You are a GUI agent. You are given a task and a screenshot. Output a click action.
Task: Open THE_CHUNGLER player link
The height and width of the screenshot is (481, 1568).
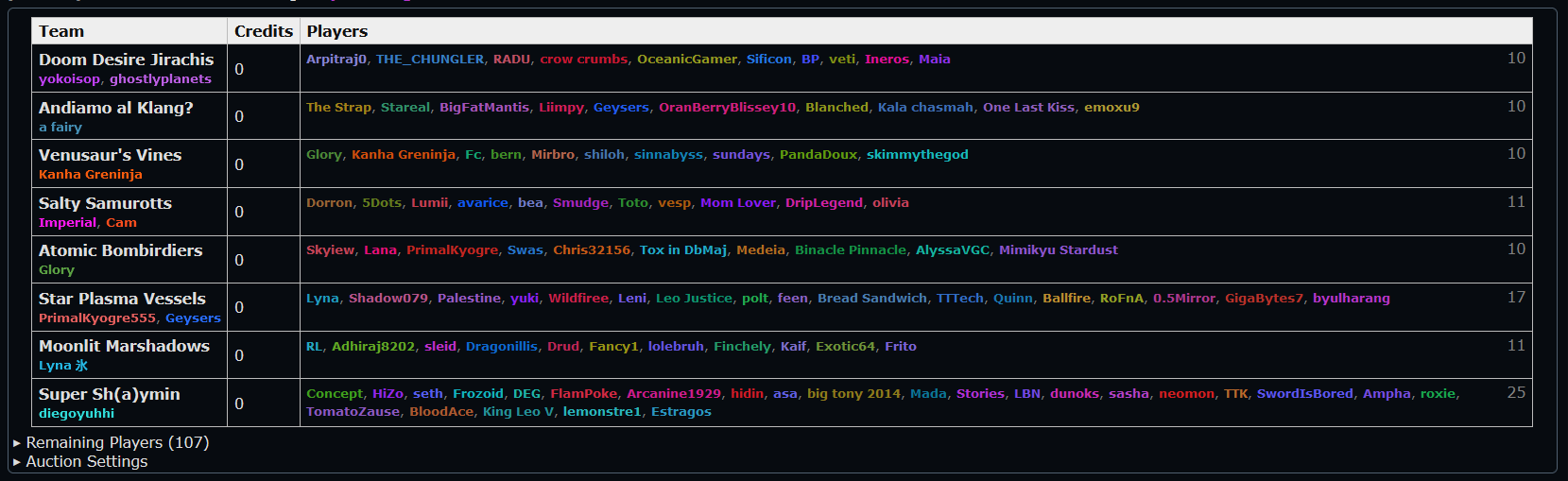[x=429, y=59]
